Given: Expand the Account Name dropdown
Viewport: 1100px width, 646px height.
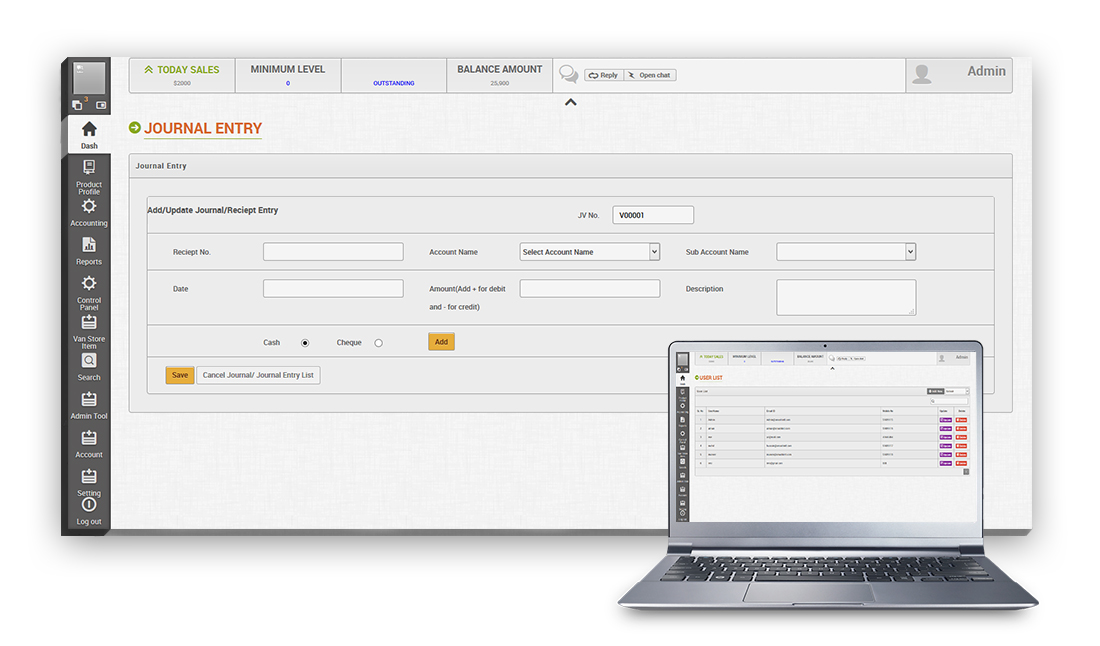Looking at the screenshot, I should (589, 252).
